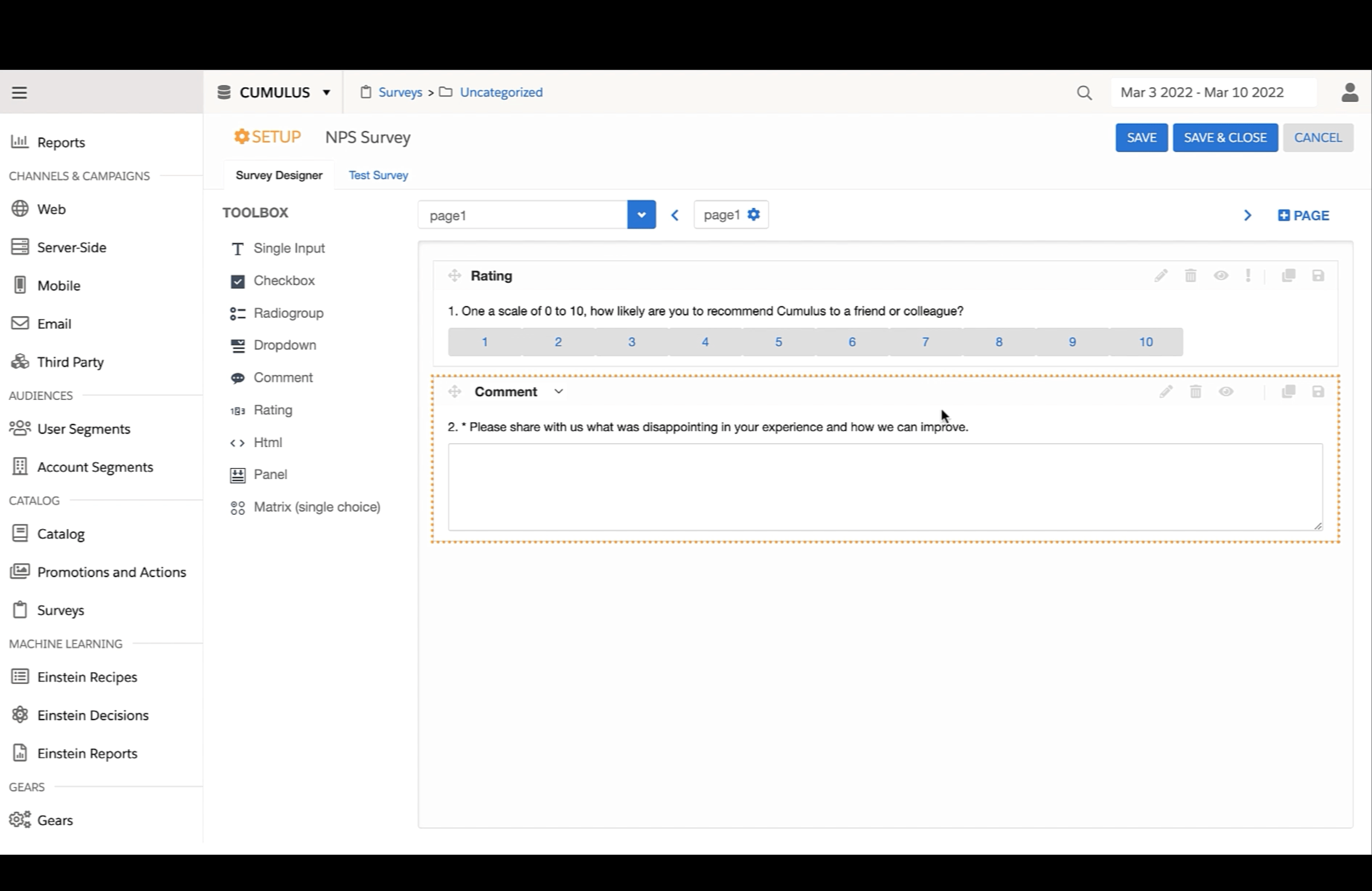This screenshot has width=1372, height=891.
Task: Open the user profile icon
Action: click(1349, 92)
